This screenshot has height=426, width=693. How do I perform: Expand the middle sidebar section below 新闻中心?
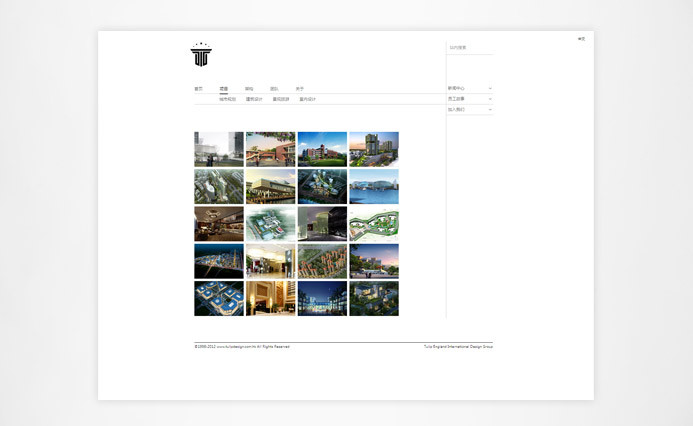pyautogui.click(x=490, y=99)
